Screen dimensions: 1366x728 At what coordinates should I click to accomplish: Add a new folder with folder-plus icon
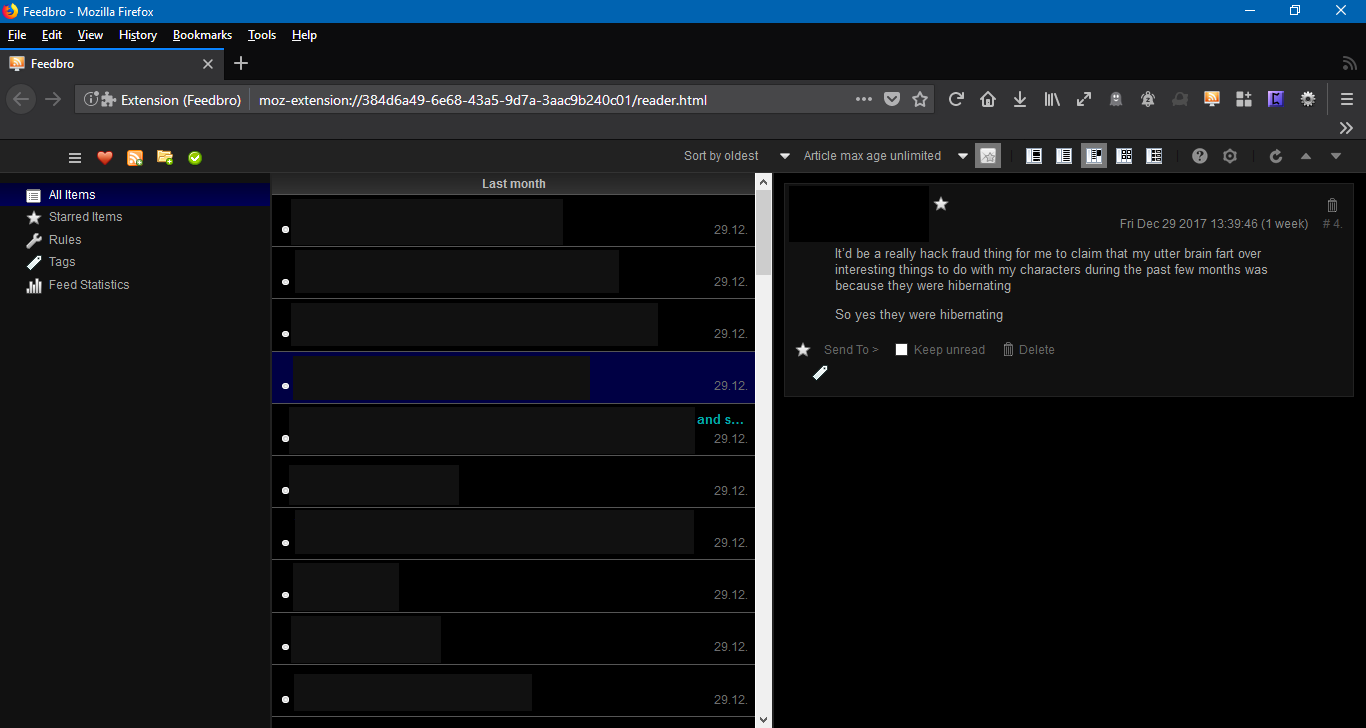tap(165, 157)
